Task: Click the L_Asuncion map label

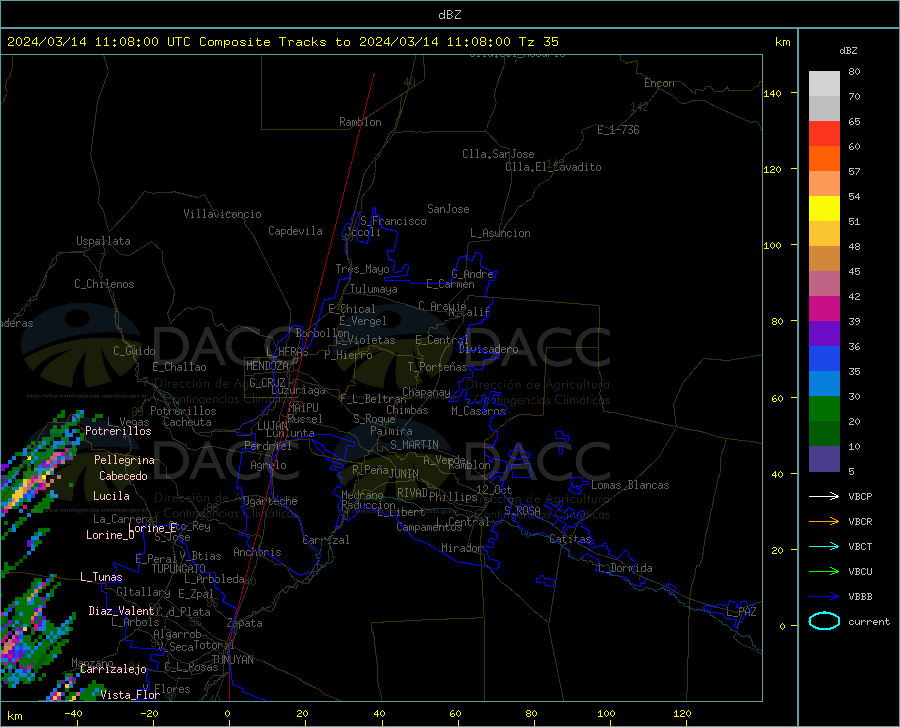Action: (500, 233)
